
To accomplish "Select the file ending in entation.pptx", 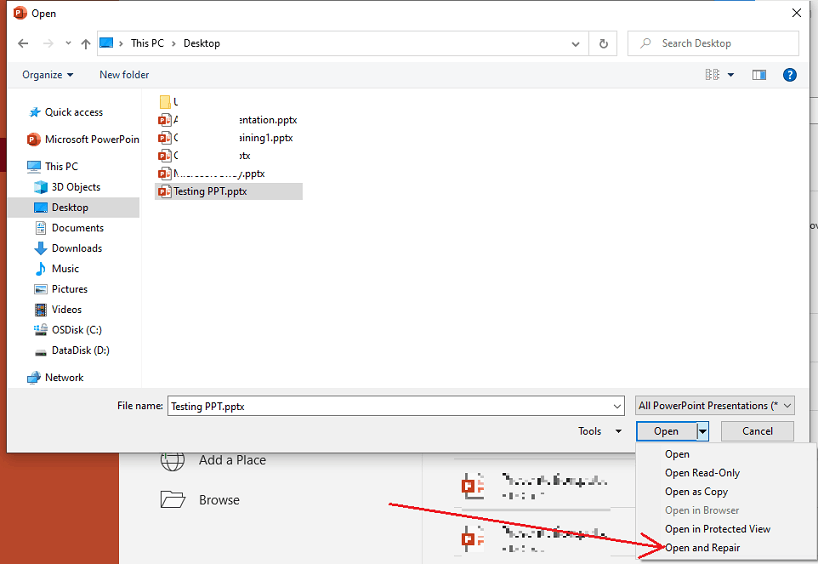I will [x=227, y=120].
